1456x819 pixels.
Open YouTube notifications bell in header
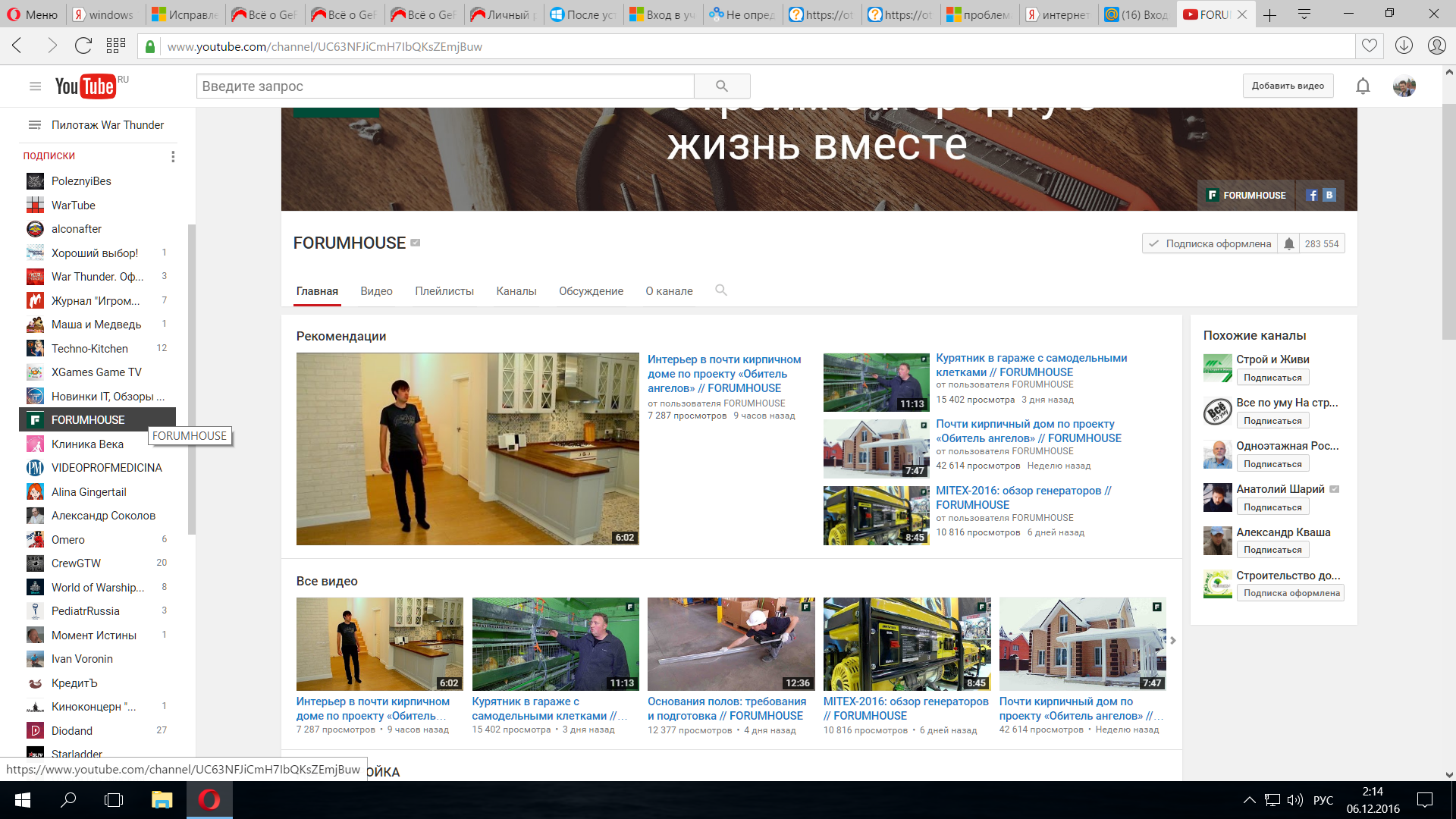click(x=1363, y=86)
